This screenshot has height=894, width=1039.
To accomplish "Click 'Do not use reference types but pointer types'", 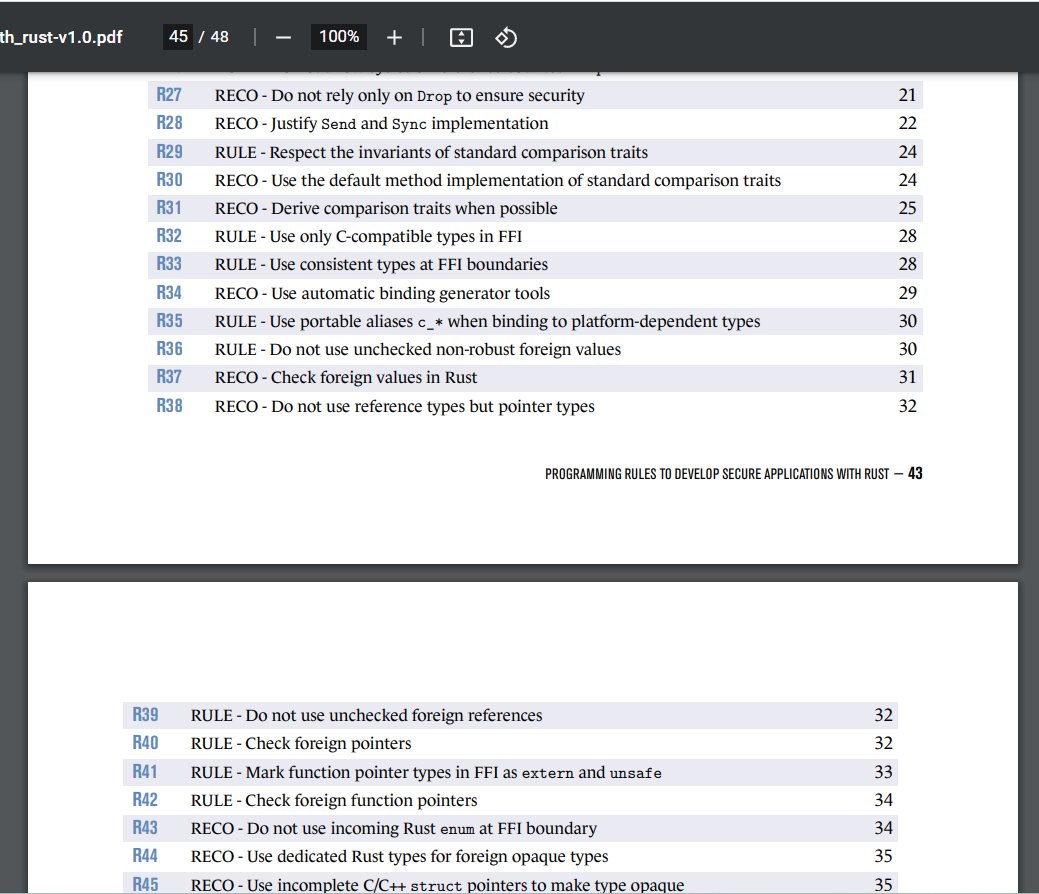I will click(x=405, y=406).
